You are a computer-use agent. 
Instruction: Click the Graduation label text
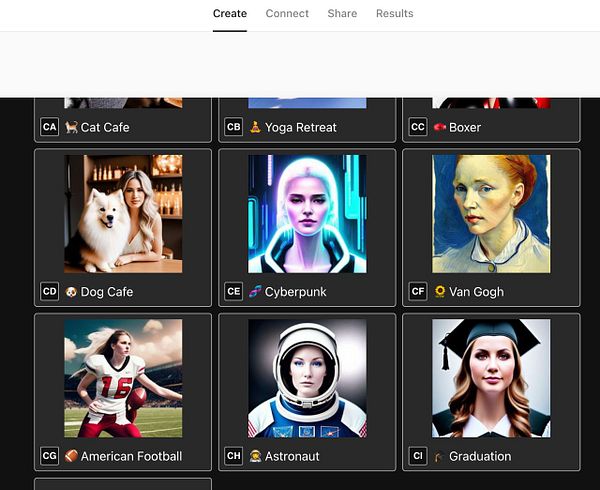(480, 456)
